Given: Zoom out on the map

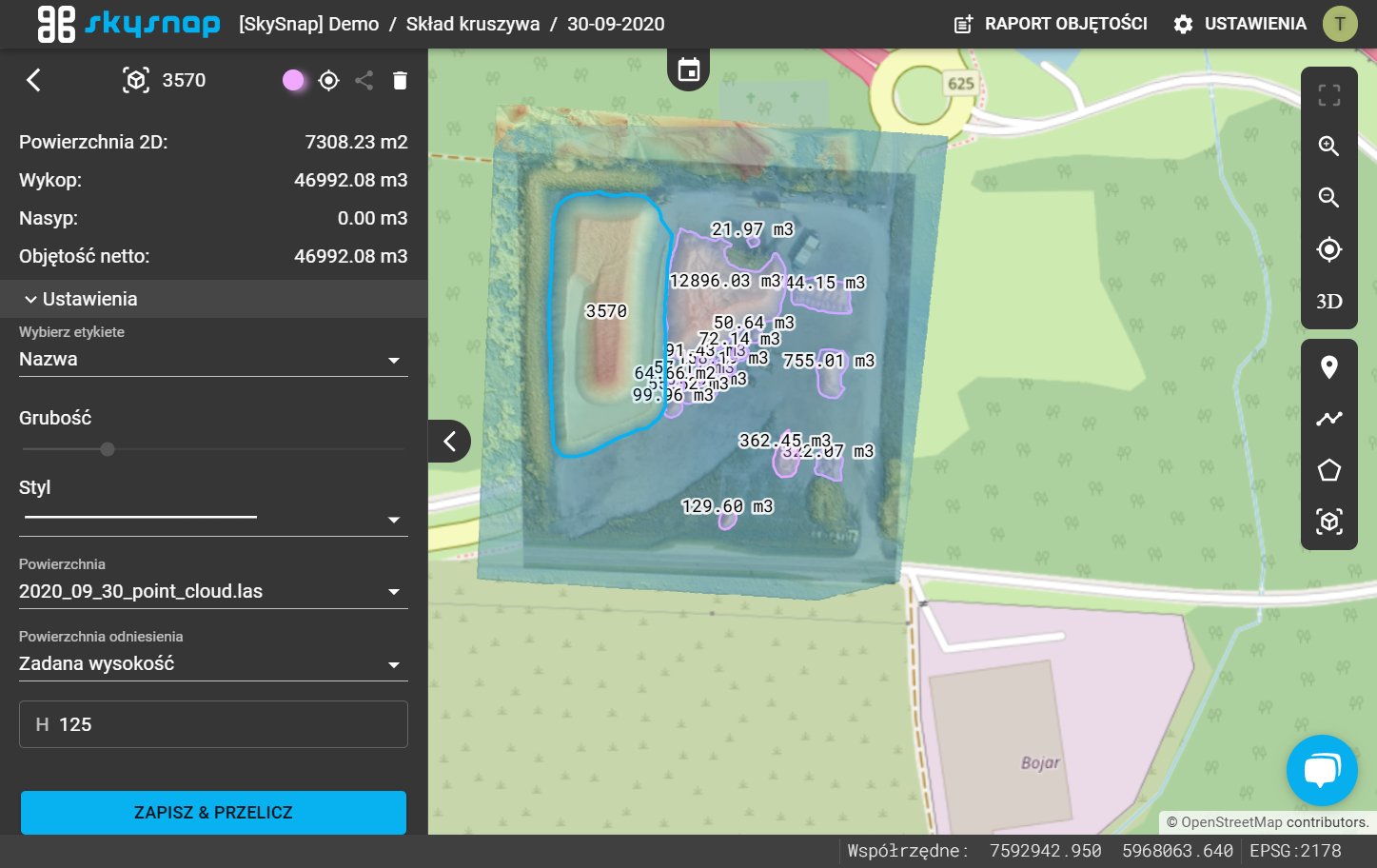Looking at the screenshot, I should point(1329,197).
